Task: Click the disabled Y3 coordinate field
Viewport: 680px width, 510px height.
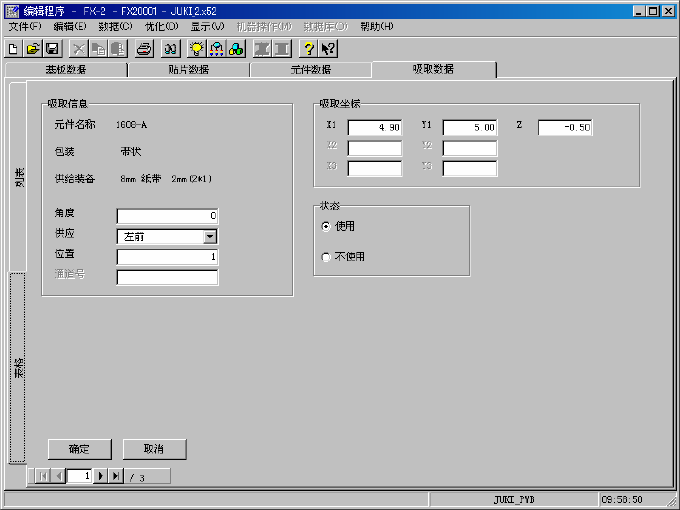Action: pyautogui.click(x=470, y=169)
